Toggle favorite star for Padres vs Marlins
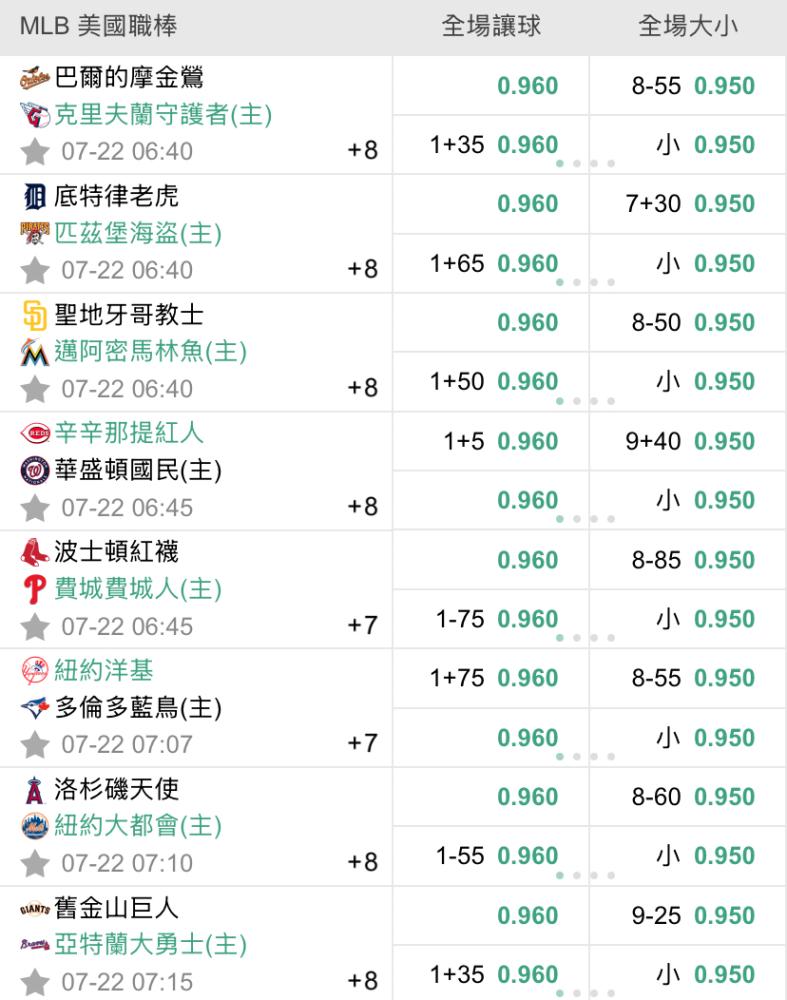Viewport: 787px width, 1000px height. coord(34,389)
